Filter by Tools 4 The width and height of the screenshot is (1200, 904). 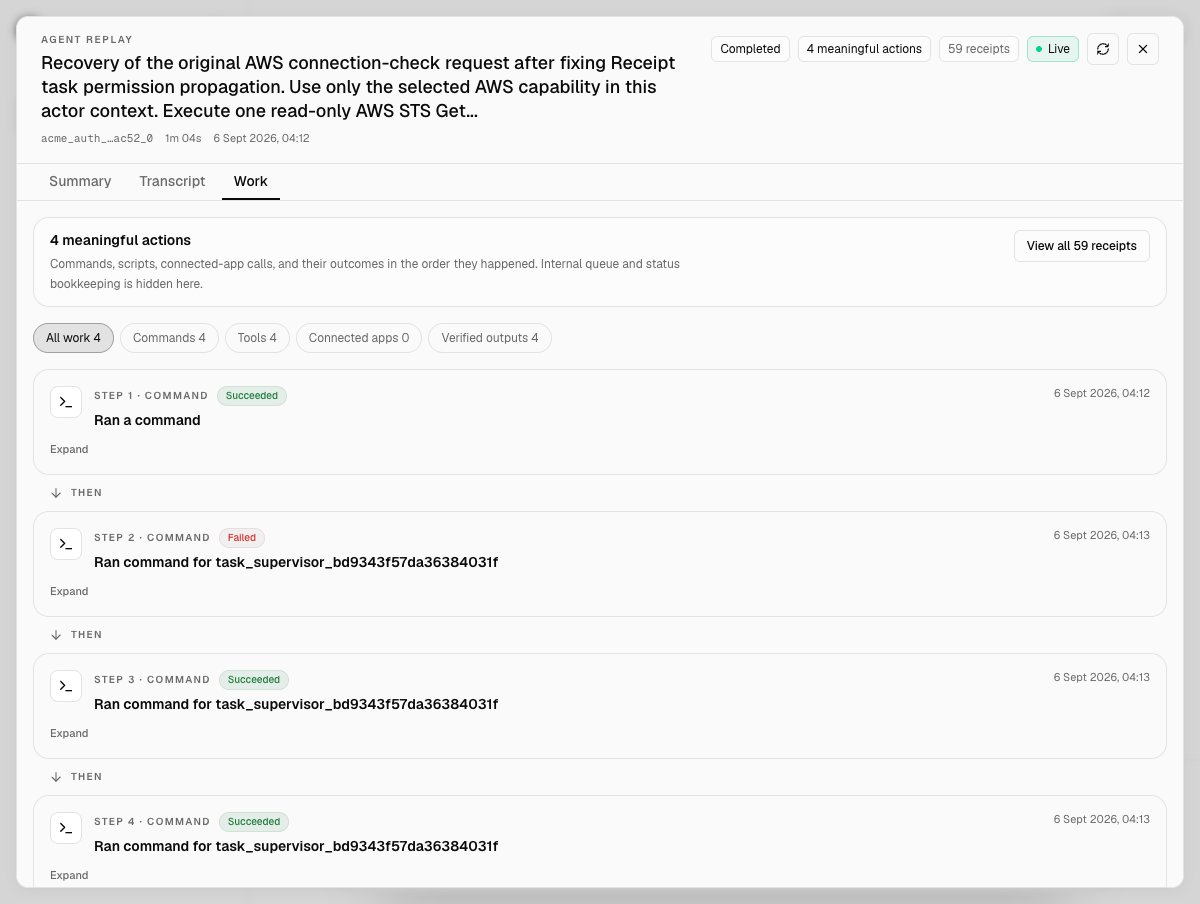coord(258,338)
